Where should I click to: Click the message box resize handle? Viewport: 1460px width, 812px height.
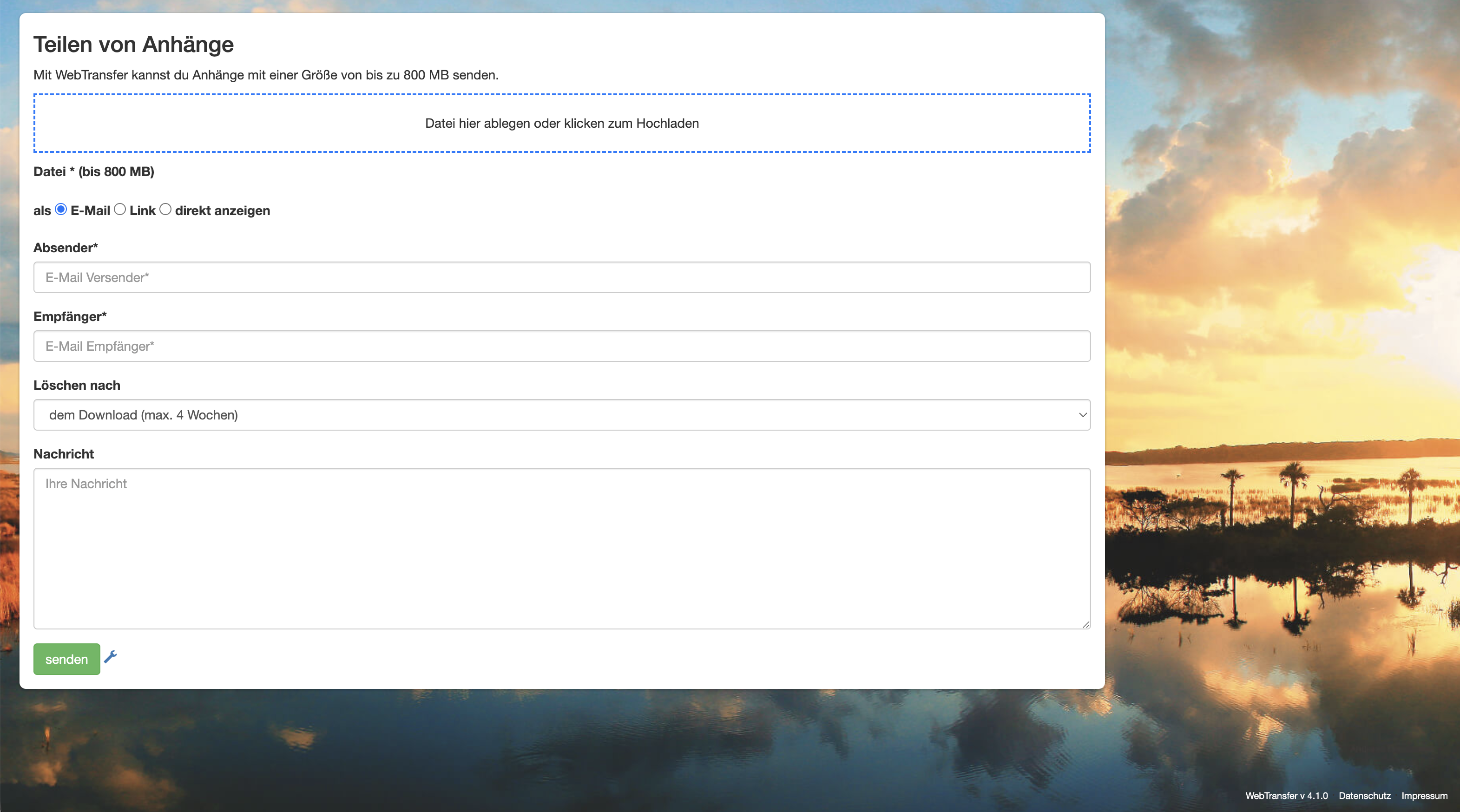[x=1085, y=624]
